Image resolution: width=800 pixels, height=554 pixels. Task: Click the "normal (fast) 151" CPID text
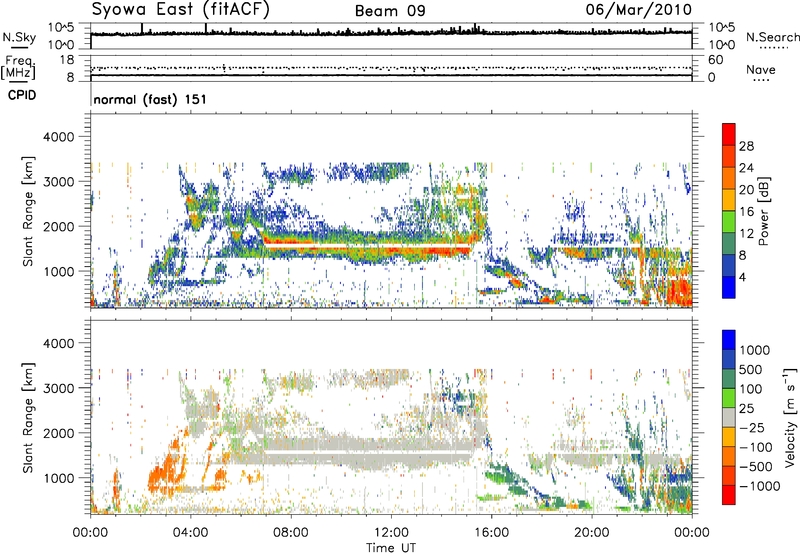[x=150, y=99]
